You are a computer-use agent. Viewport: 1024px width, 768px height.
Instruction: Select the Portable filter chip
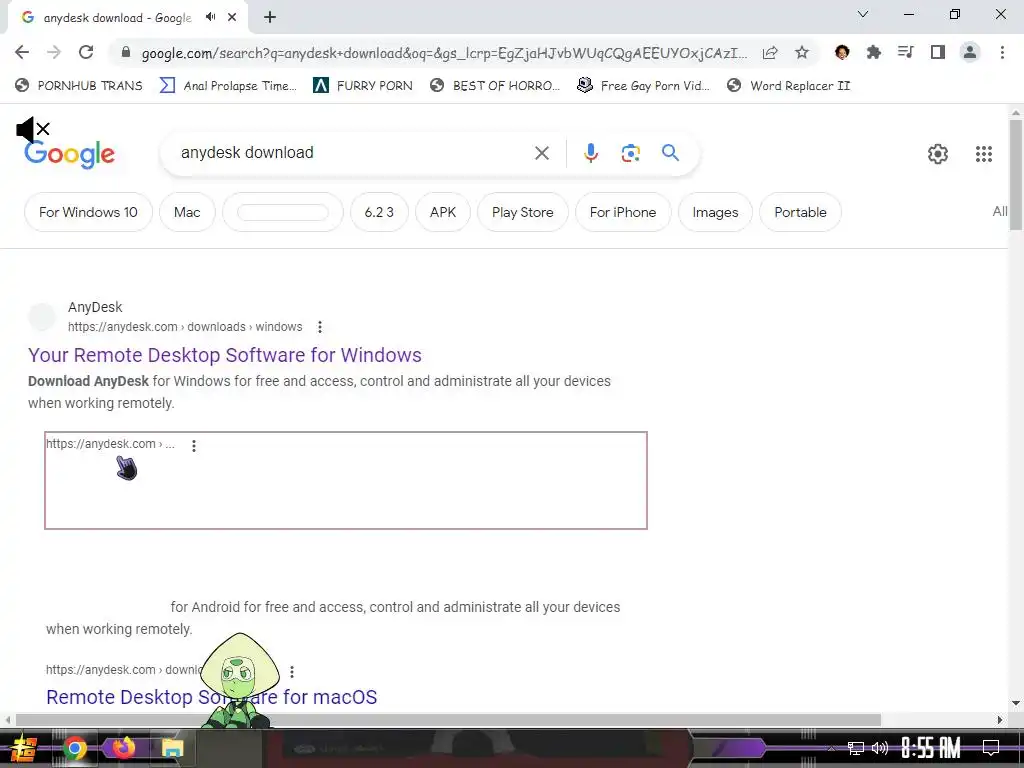[x=800, y=212]
